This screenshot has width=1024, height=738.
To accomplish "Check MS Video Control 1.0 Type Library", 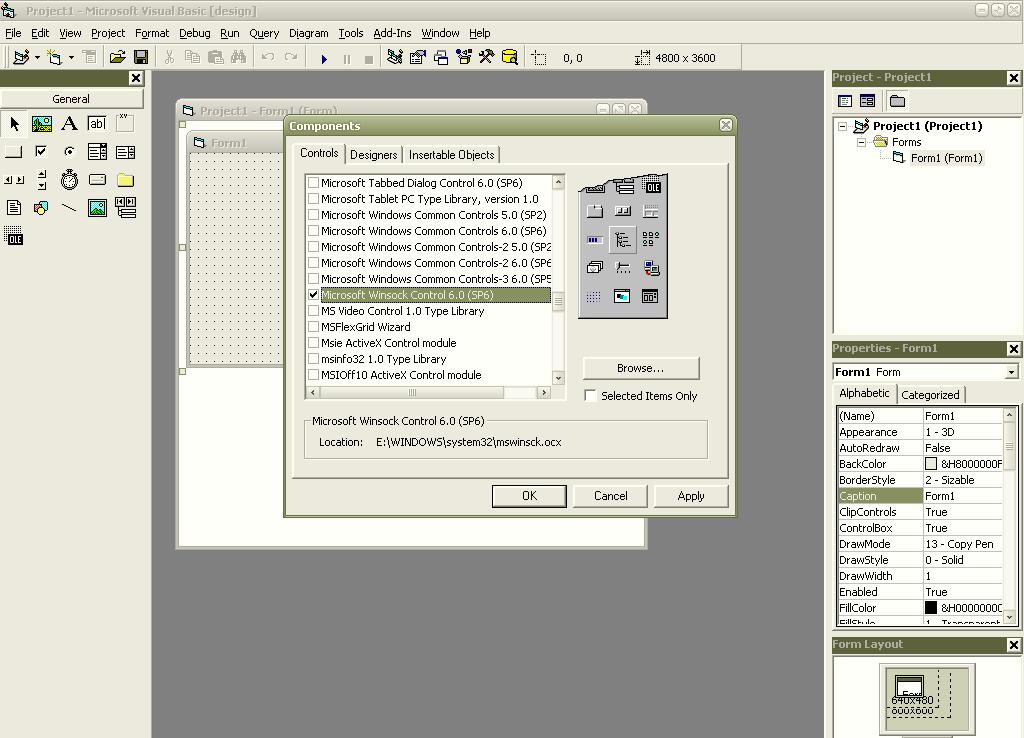I will [x=313, y=311].
